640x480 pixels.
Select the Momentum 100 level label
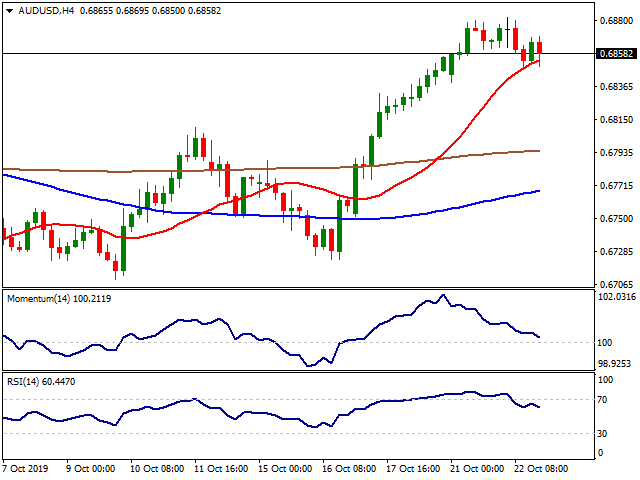tap(604, 343)
